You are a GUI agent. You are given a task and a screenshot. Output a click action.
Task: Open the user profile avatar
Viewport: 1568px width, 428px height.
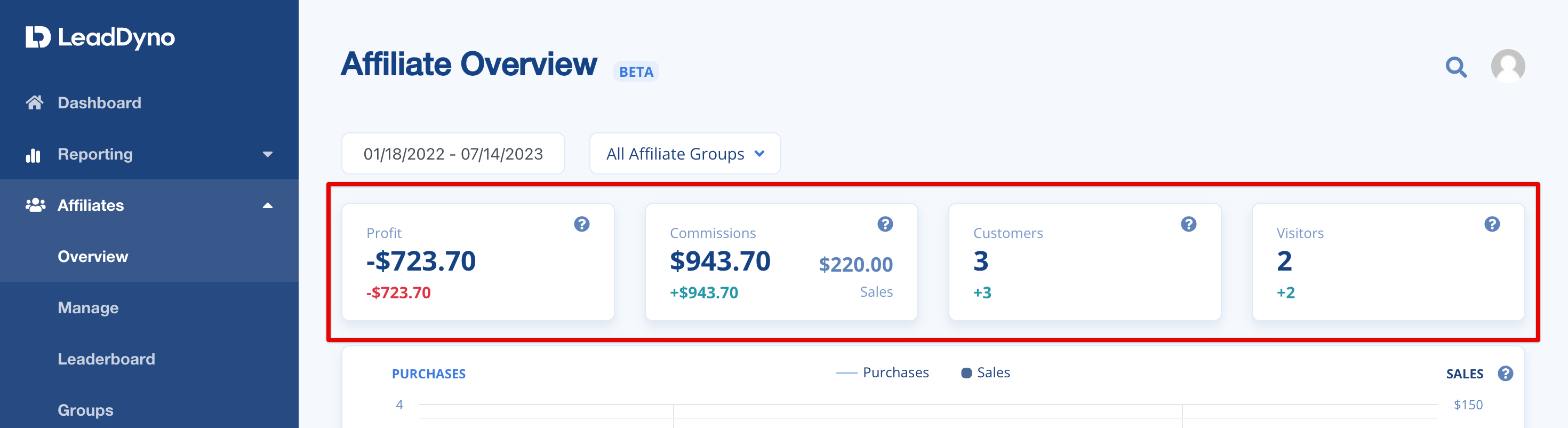(x=1507, y=66)
